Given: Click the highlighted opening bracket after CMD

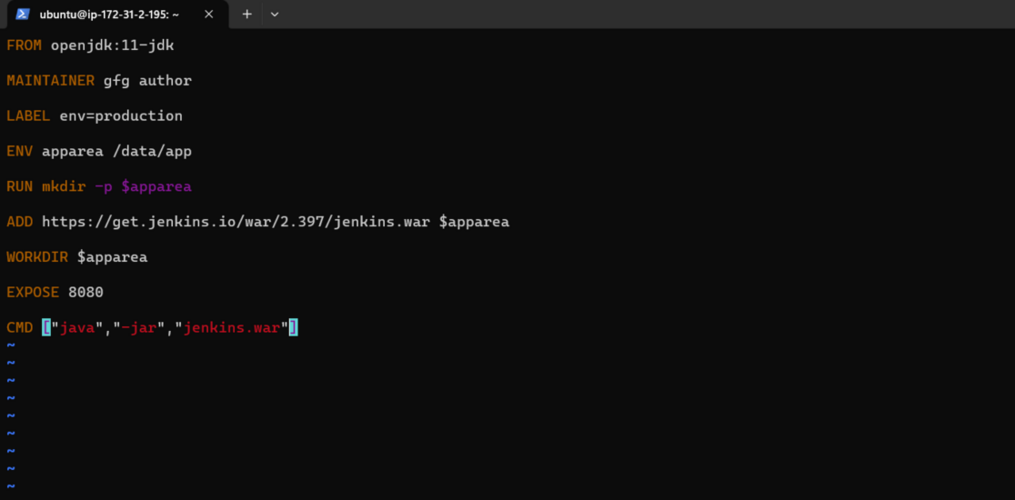Looking at the screenshot, I should 46,327.
